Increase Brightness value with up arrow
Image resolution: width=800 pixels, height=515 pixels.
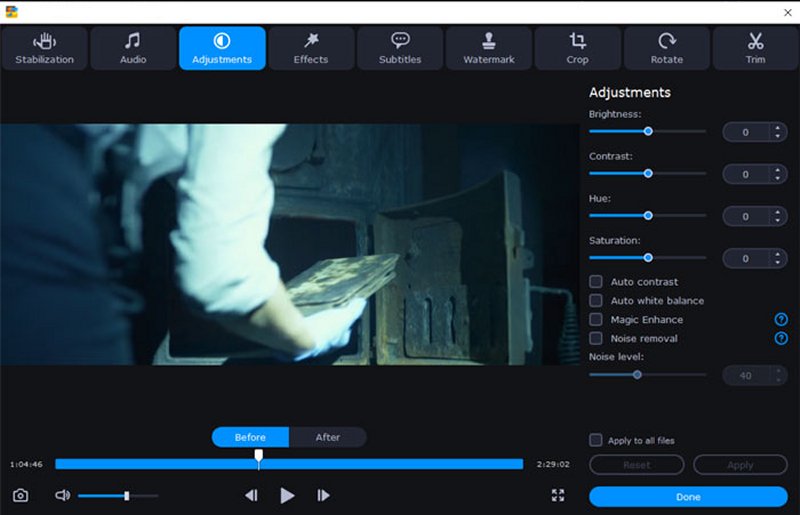tap(777, 127)
